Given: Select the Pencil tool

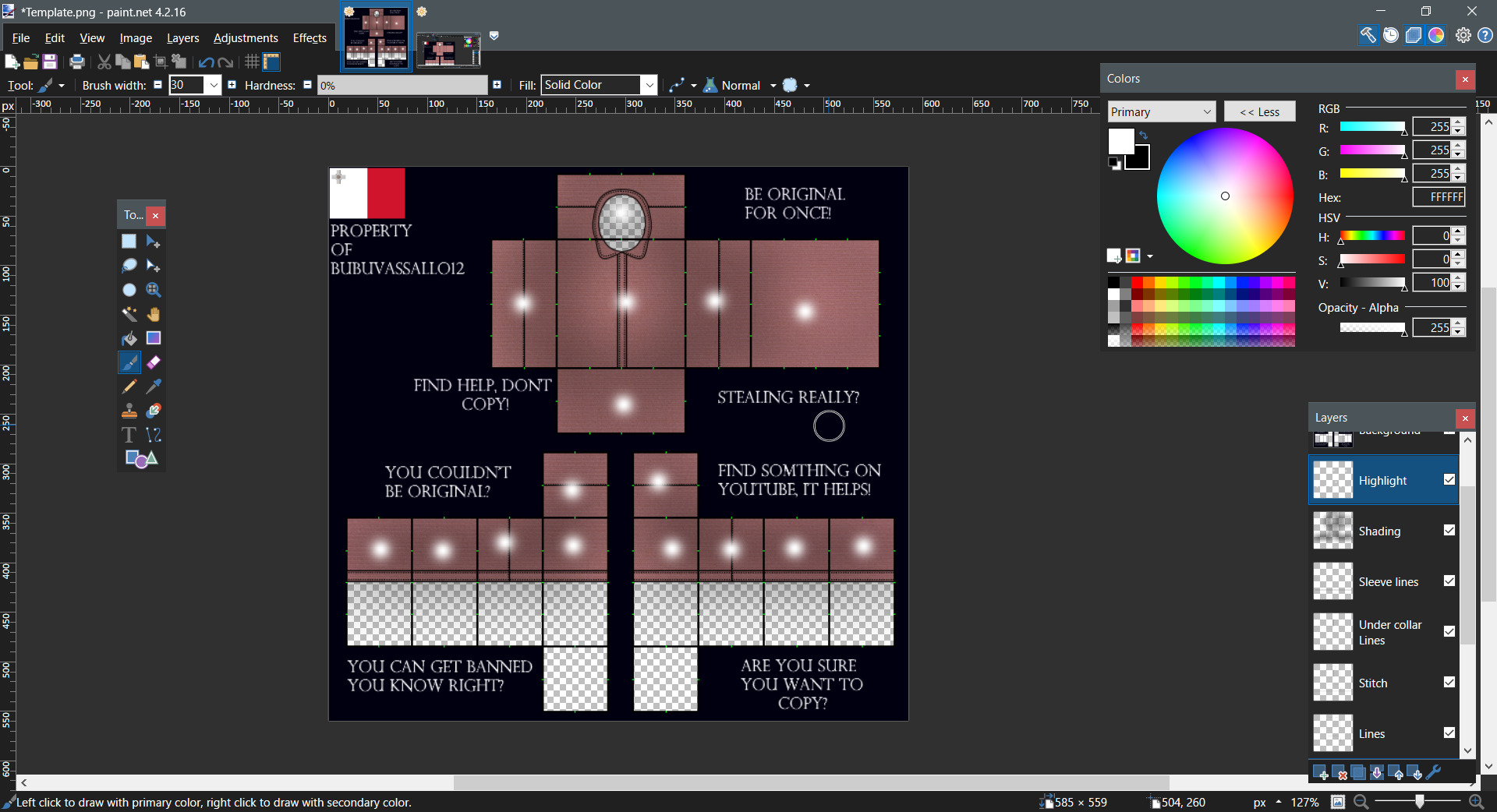Looking at the screenshot, I should tap(129, 387).
